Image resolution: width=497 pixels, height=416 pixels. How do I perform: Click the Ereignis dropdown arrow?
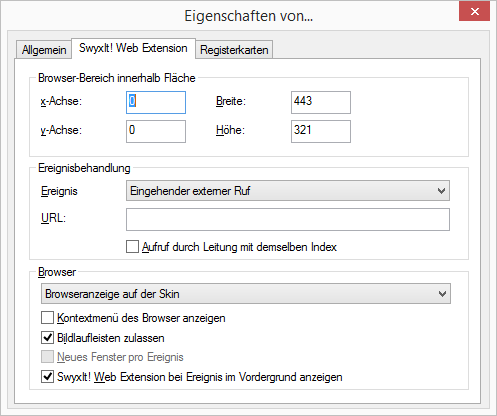pyautogui.click(x=441, y=191)
